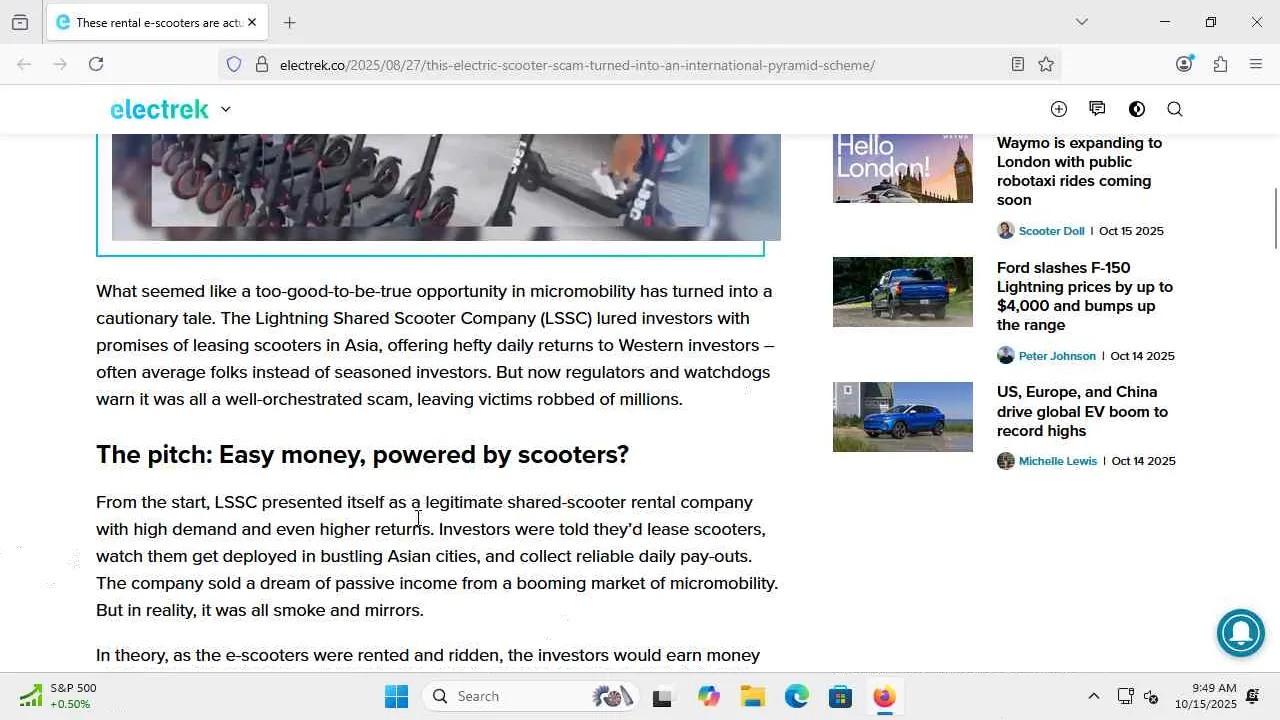Viewport: 1280px width, 720px height.
Task: Click author name Peter Johnson
Action: click(x=1057, y=356)
